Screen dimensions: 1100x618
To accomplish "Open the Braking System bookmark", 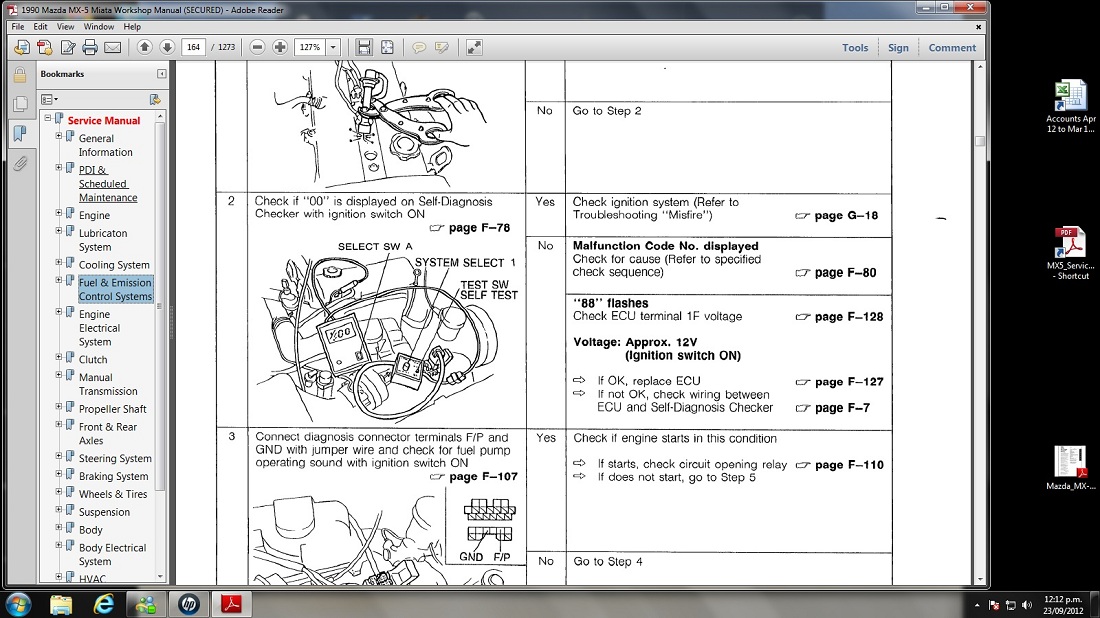I will [114, 476].
